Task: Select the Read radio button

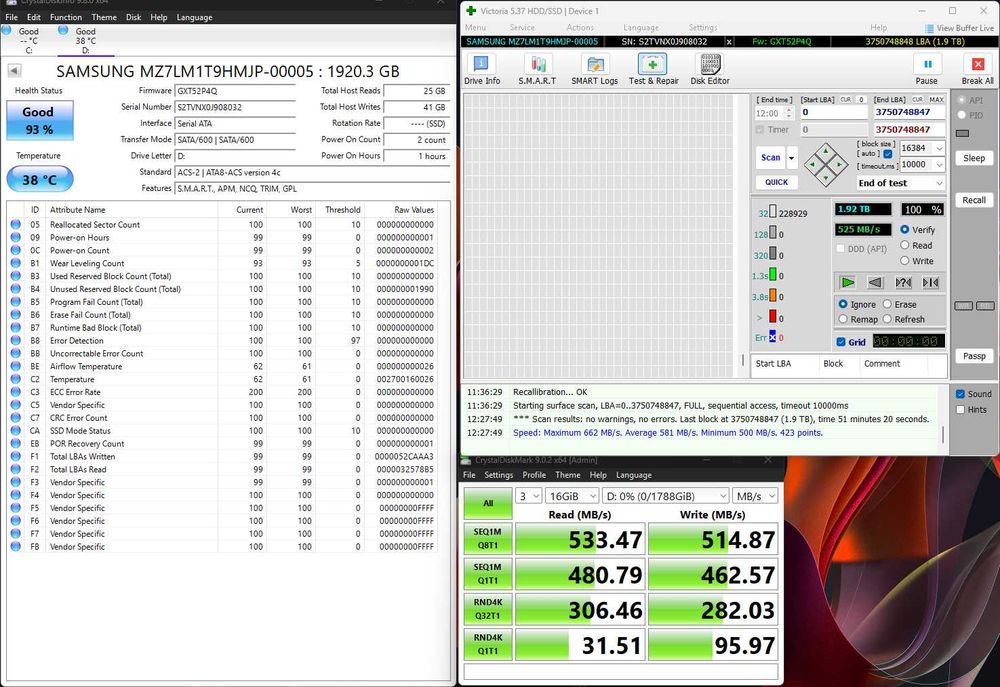Action: click(904, 245)
